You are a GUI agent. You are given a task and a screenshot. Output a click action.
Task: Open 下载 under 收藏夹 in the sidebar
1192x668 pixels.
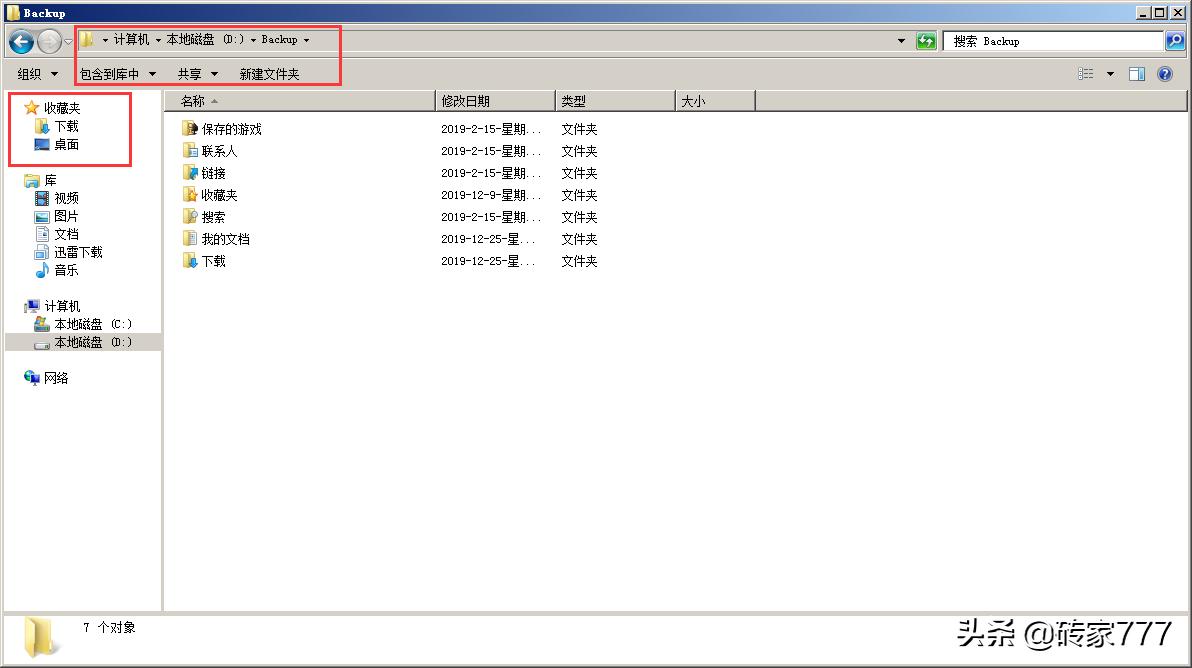coord(66,126)
